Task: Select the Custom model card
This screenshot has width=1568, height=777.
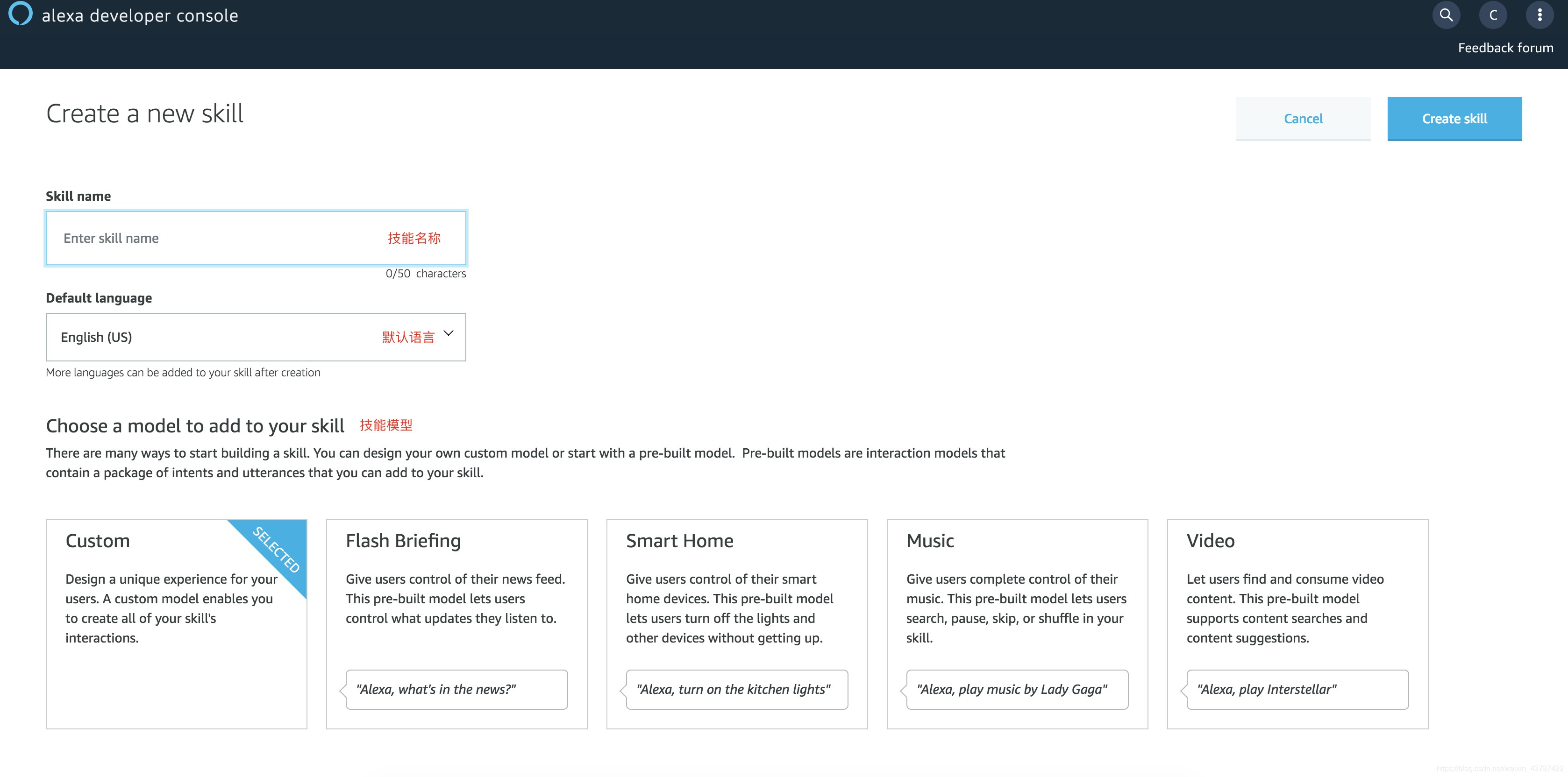Action: (177, 624)
